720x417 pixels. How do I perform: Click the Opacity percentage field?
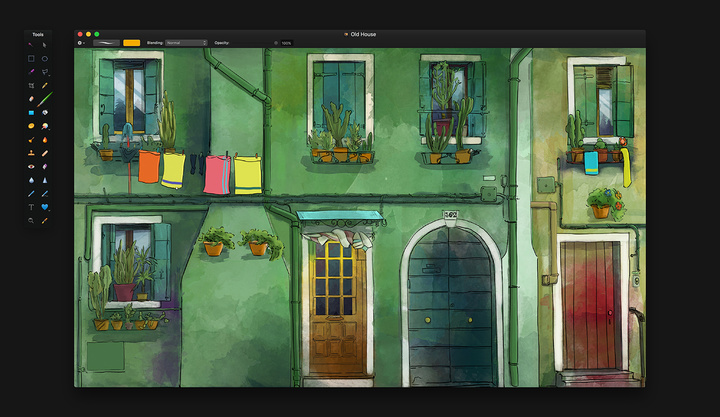(287, 43)
